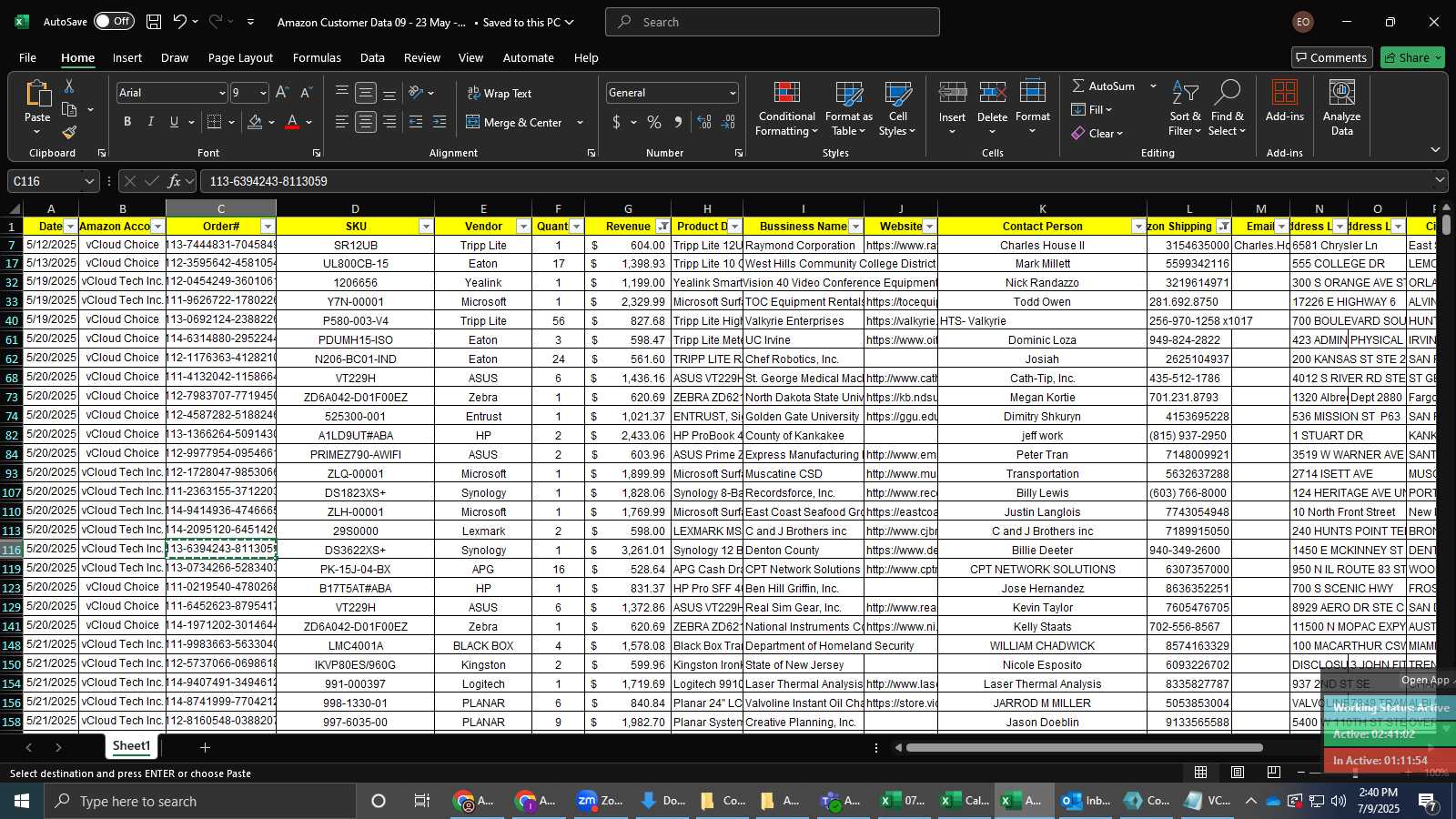1456x819 pixels.
Task: Open the File menu
Action: (28, 57)
